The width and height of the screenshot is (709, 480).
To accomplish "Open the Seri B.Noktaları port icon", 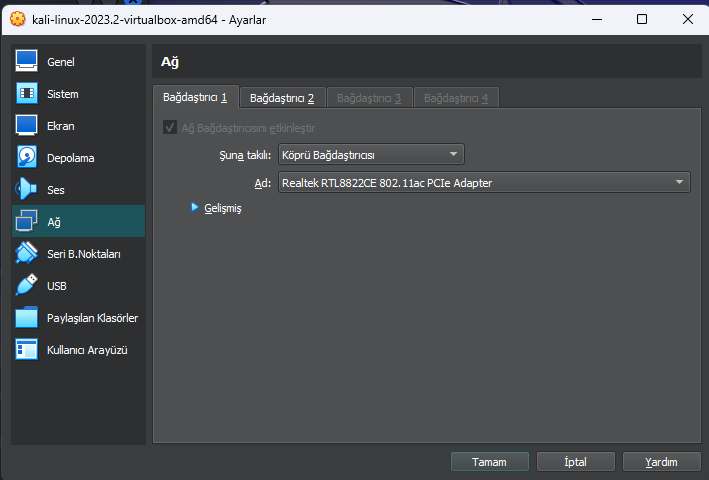I will pos(26,253).
